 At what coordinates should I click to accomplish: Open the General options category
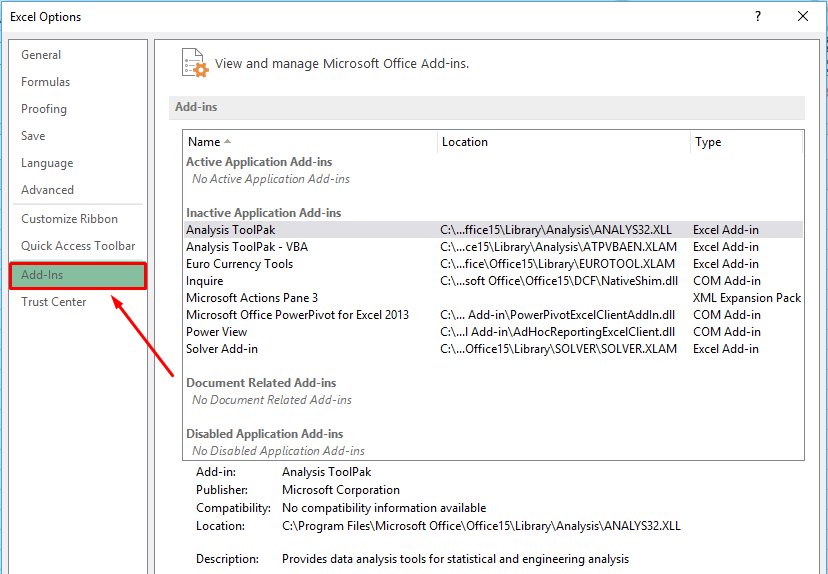click(x=41, y=55)
